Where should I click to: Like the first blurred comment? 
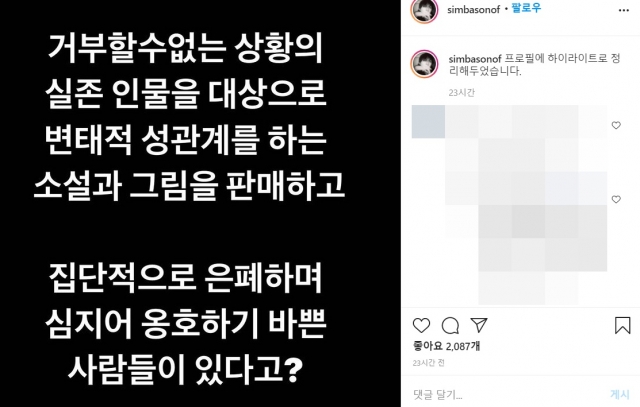616,125
